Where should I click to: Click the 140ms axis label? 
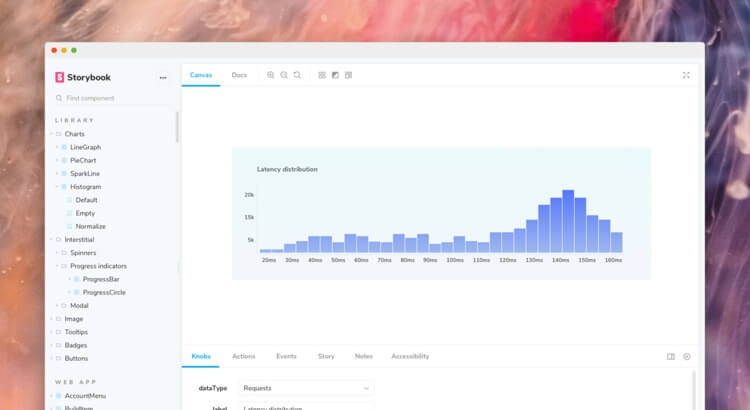tap(561, 260)
